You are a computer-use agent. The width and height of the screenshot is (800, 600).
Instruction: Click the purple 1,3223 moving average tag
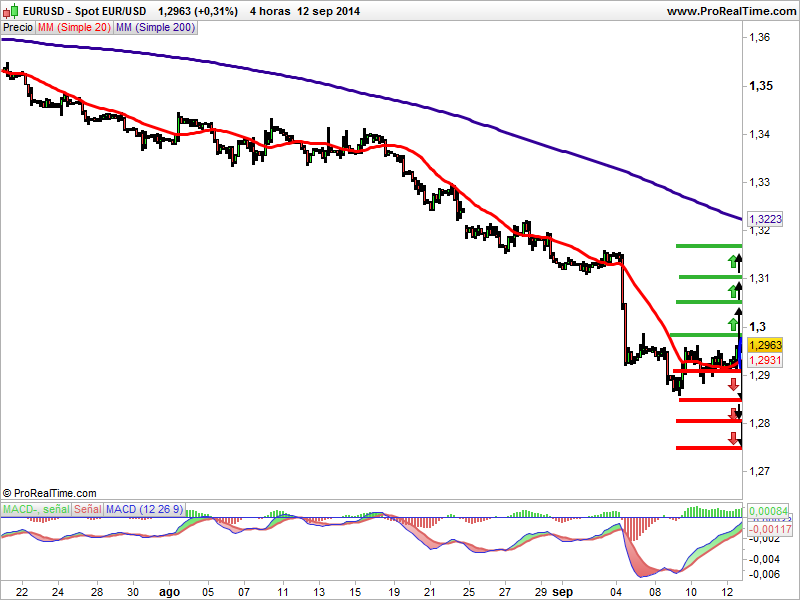765,219
